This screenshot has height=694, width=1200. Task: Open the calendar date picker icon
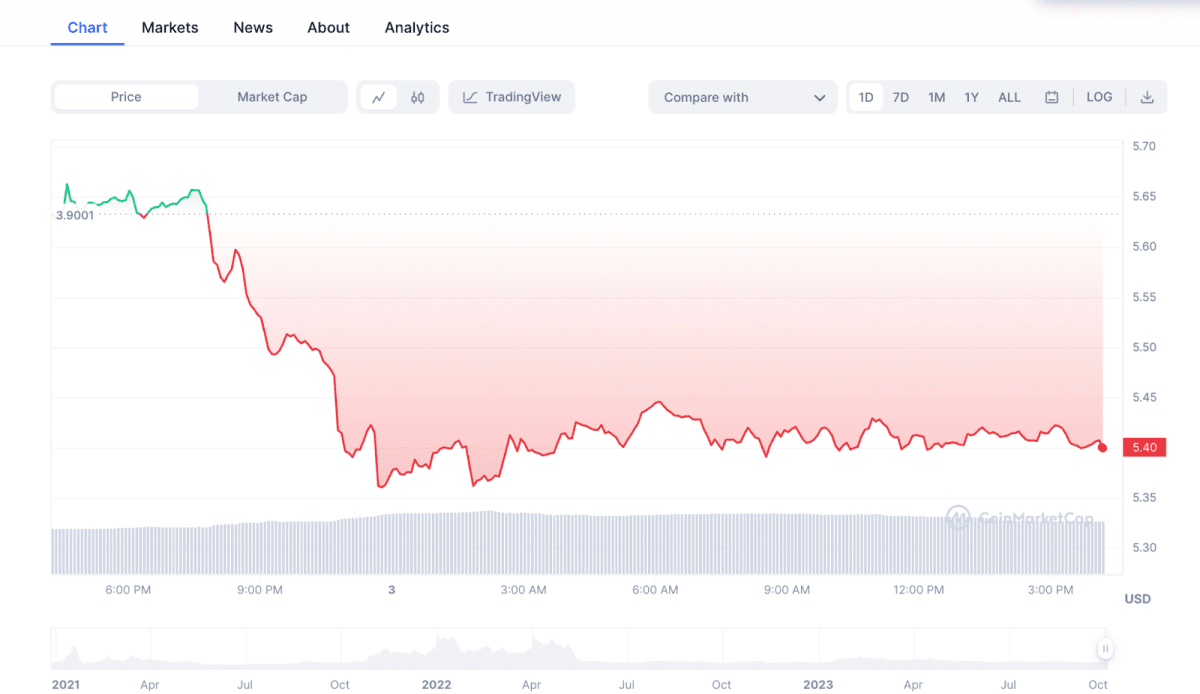point(1051,97)
